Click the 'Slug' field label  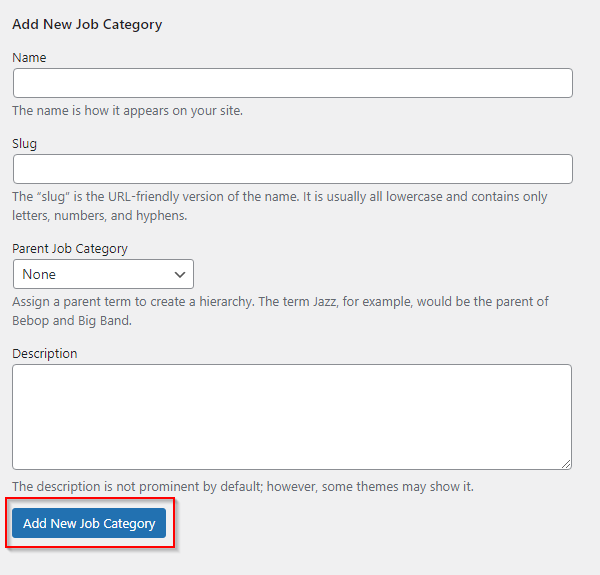[24, 144]
